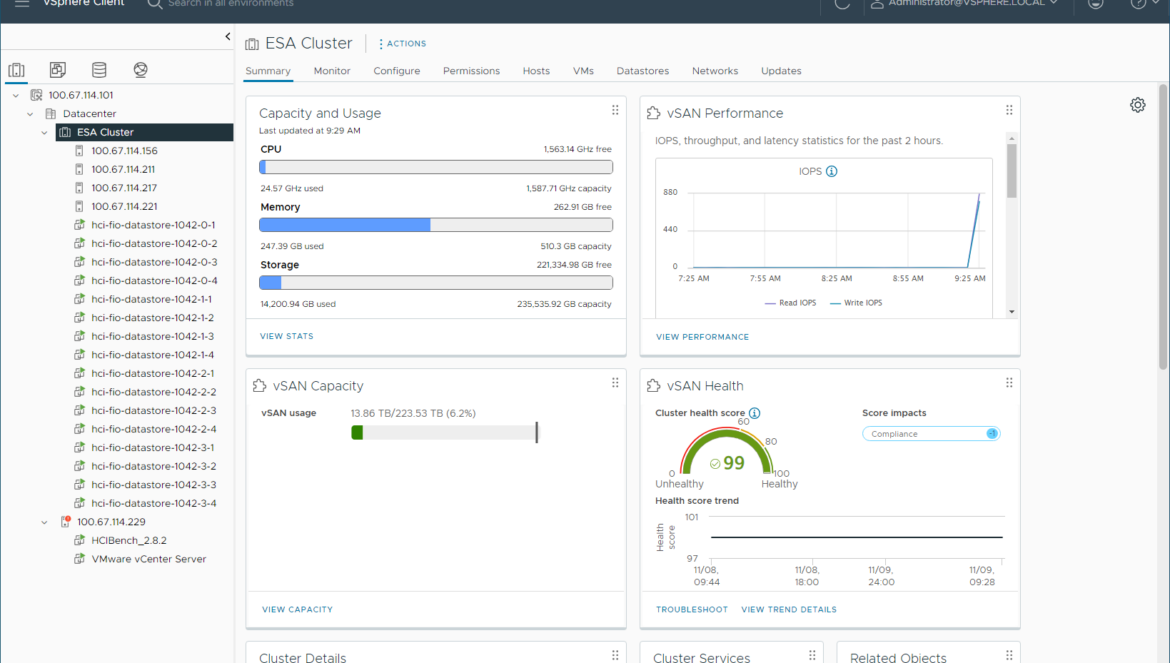Image resolution: width=1170 pixels, height=663 pixels.
Task: Collapse the 100.67.114.101 vCenter node
Action: 16,95
